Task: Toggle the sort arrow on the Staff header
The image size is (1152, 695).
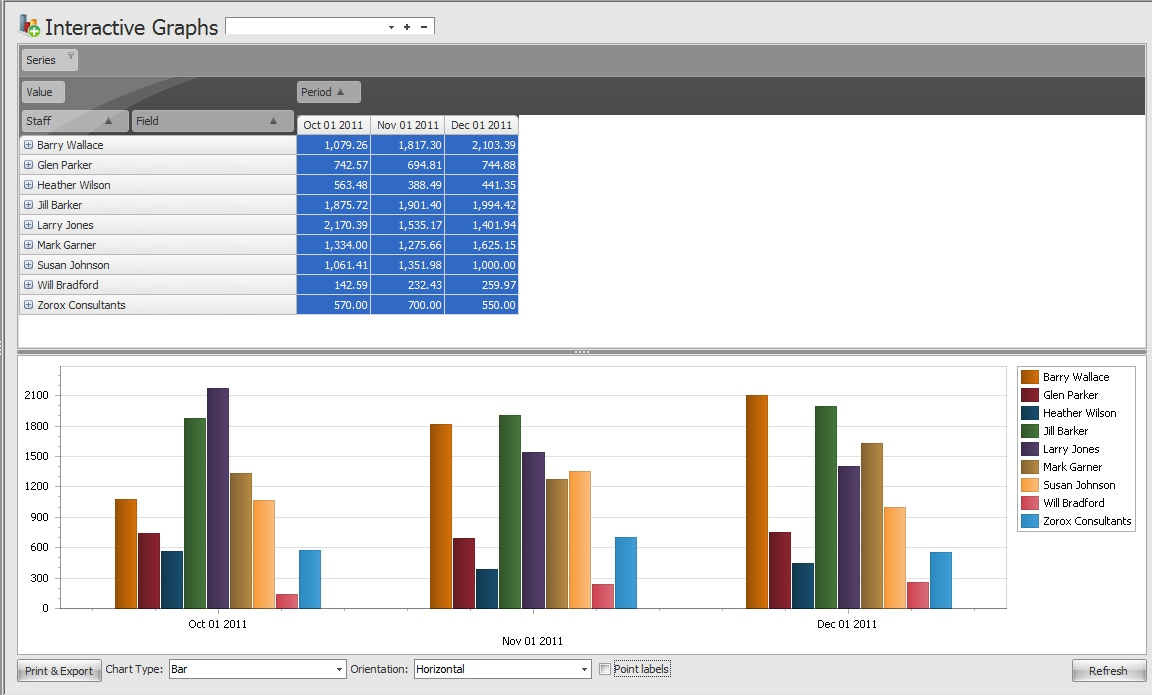Action: coord(108,120)
